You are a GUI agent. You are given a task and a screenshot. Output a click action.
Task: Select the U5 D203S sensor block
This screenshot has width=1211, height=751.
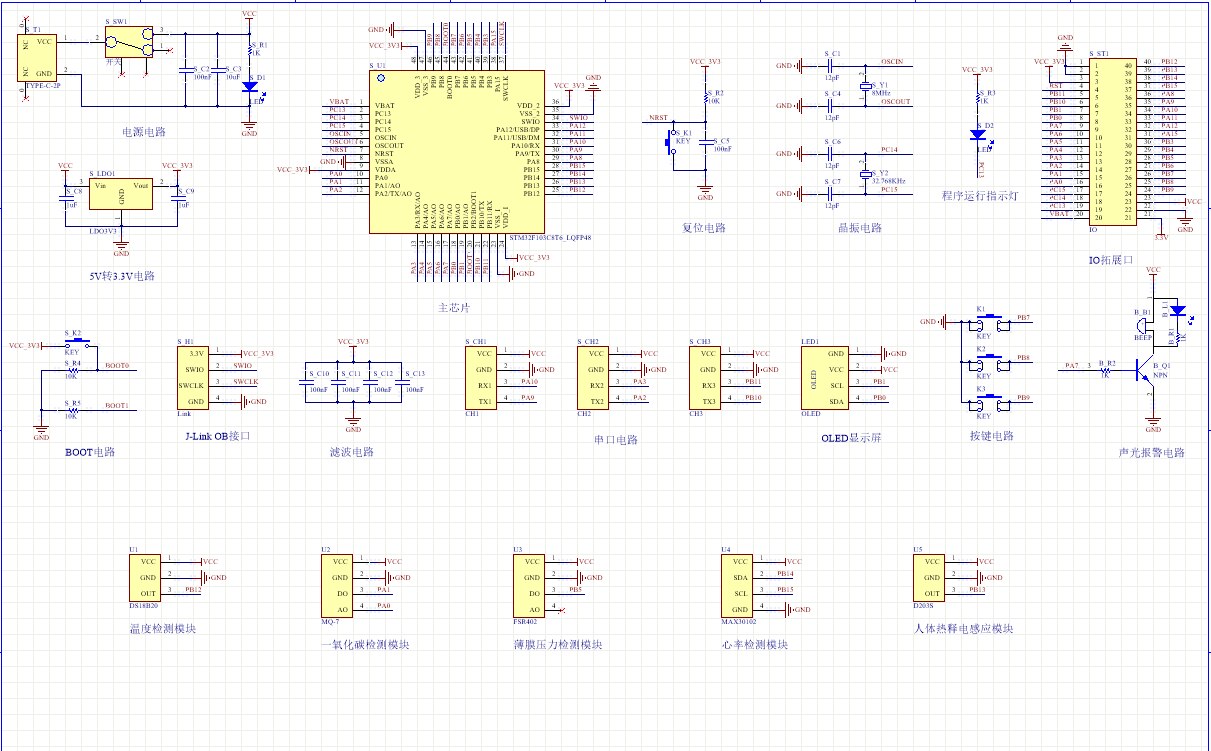coord(929,577)
